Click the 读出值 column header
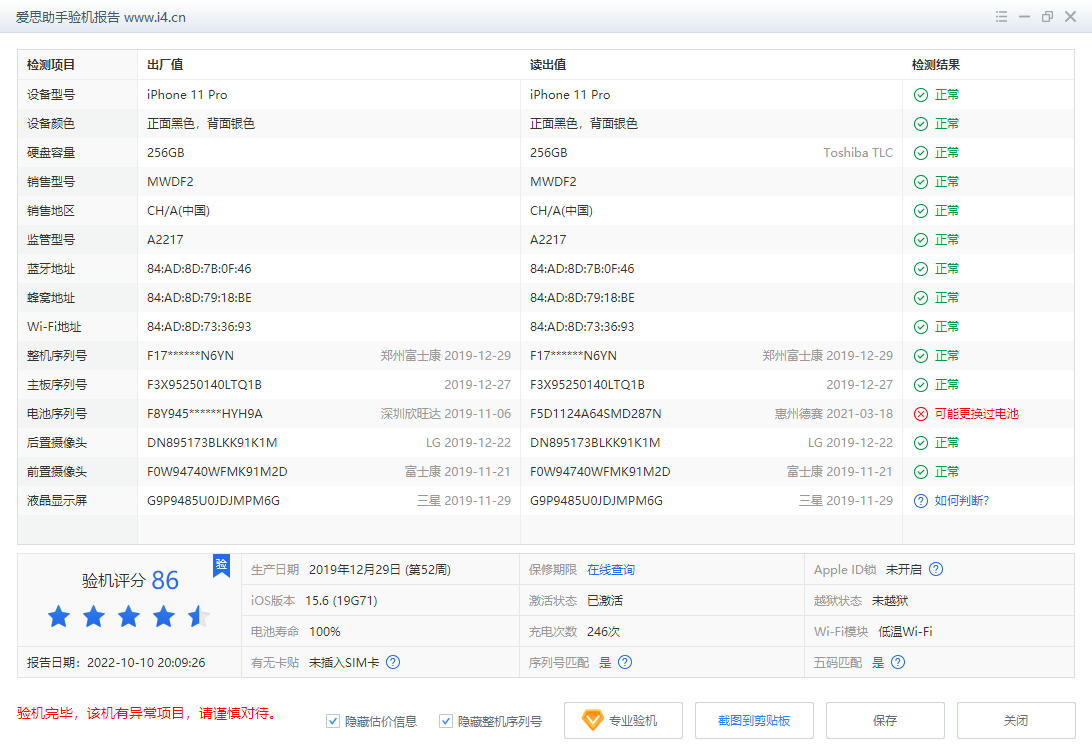 548,65
